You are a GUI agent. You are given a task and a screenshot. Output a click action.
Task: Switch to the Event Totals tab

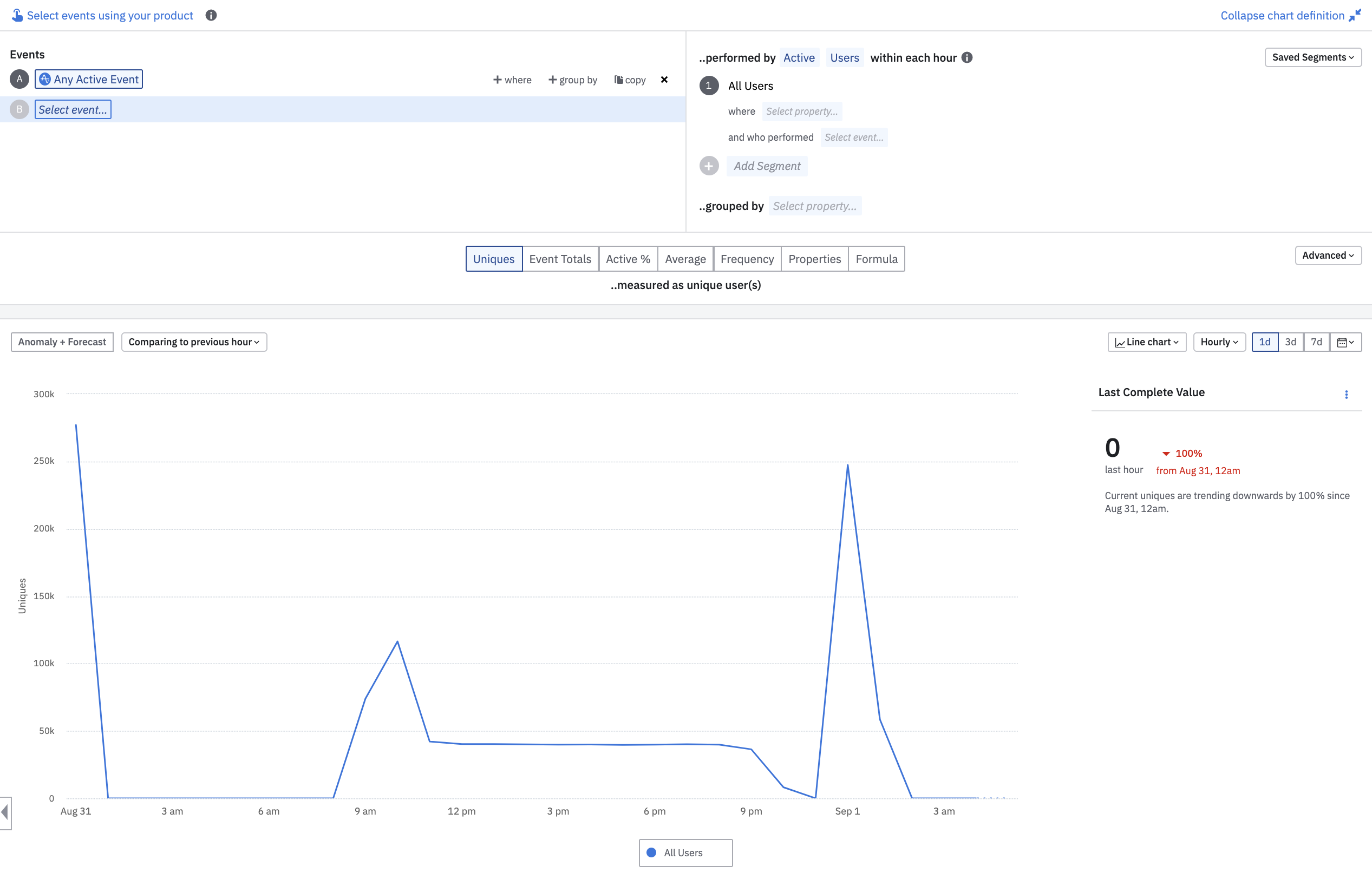click(559, 259)
